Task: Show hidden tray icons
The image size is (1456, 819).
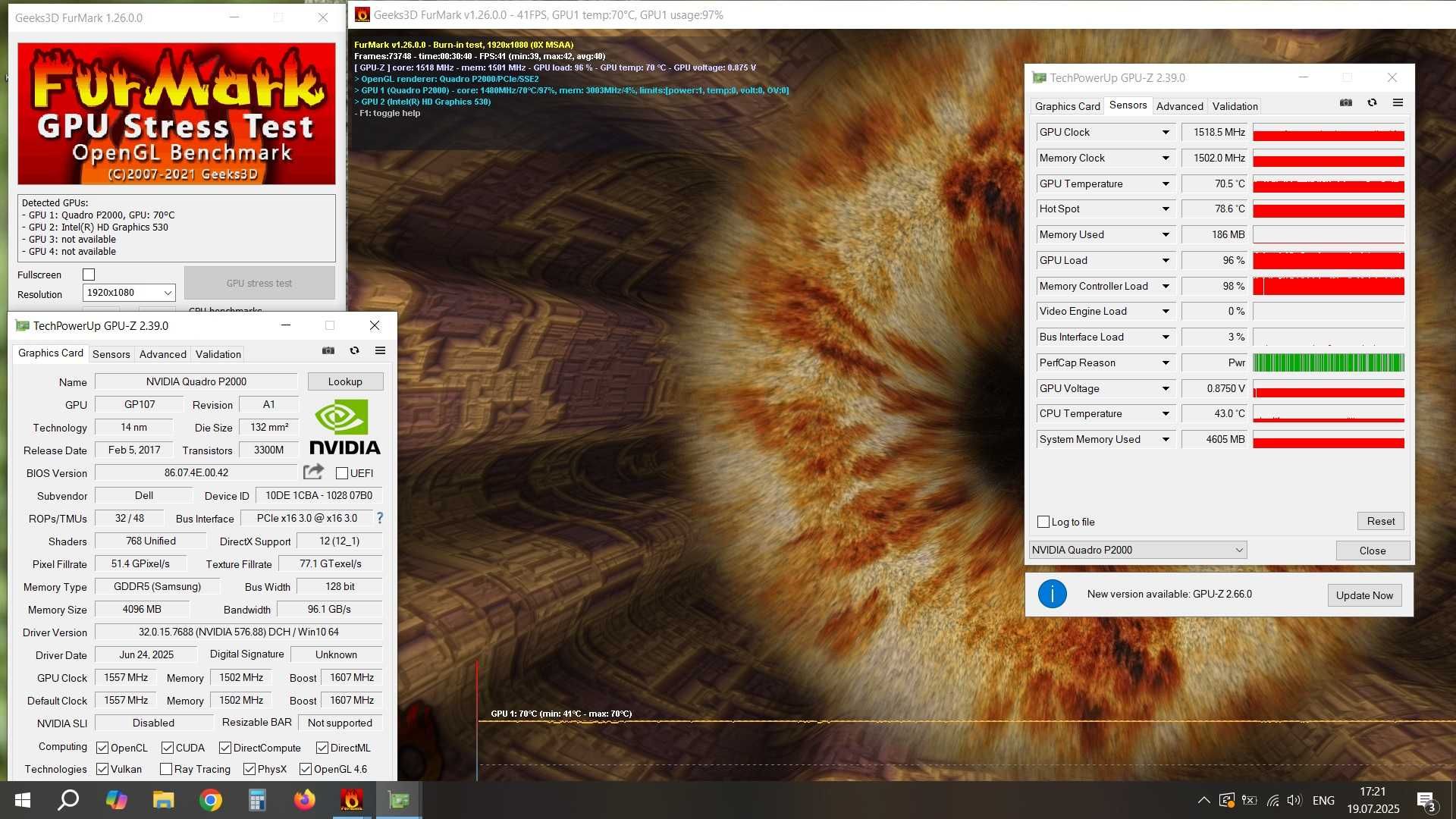Action: coord(1203,800)
